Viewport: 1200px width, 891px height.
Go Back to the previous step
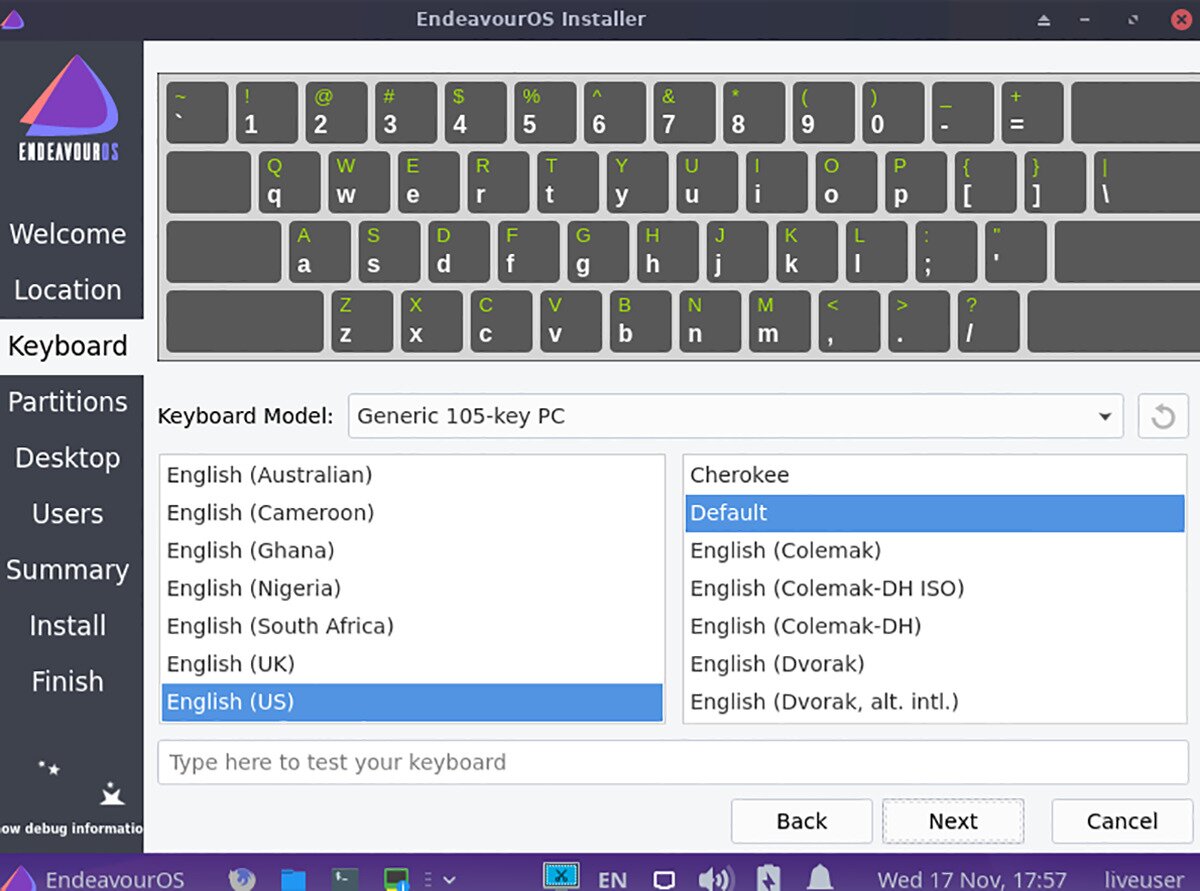[x=801, y=821]
